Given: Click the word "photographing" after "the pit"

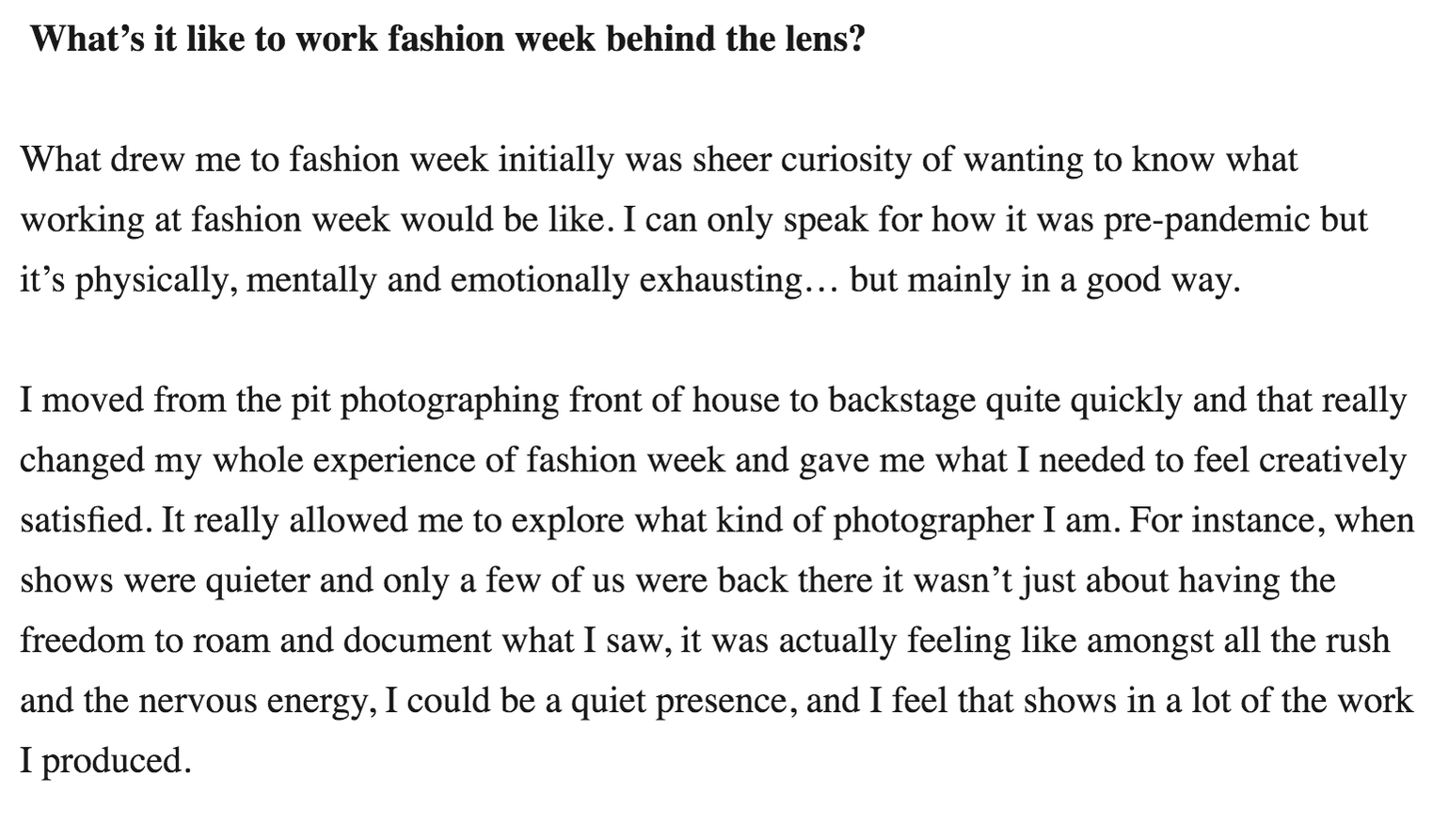Looking at the screenshot, I should coord(449,401).
